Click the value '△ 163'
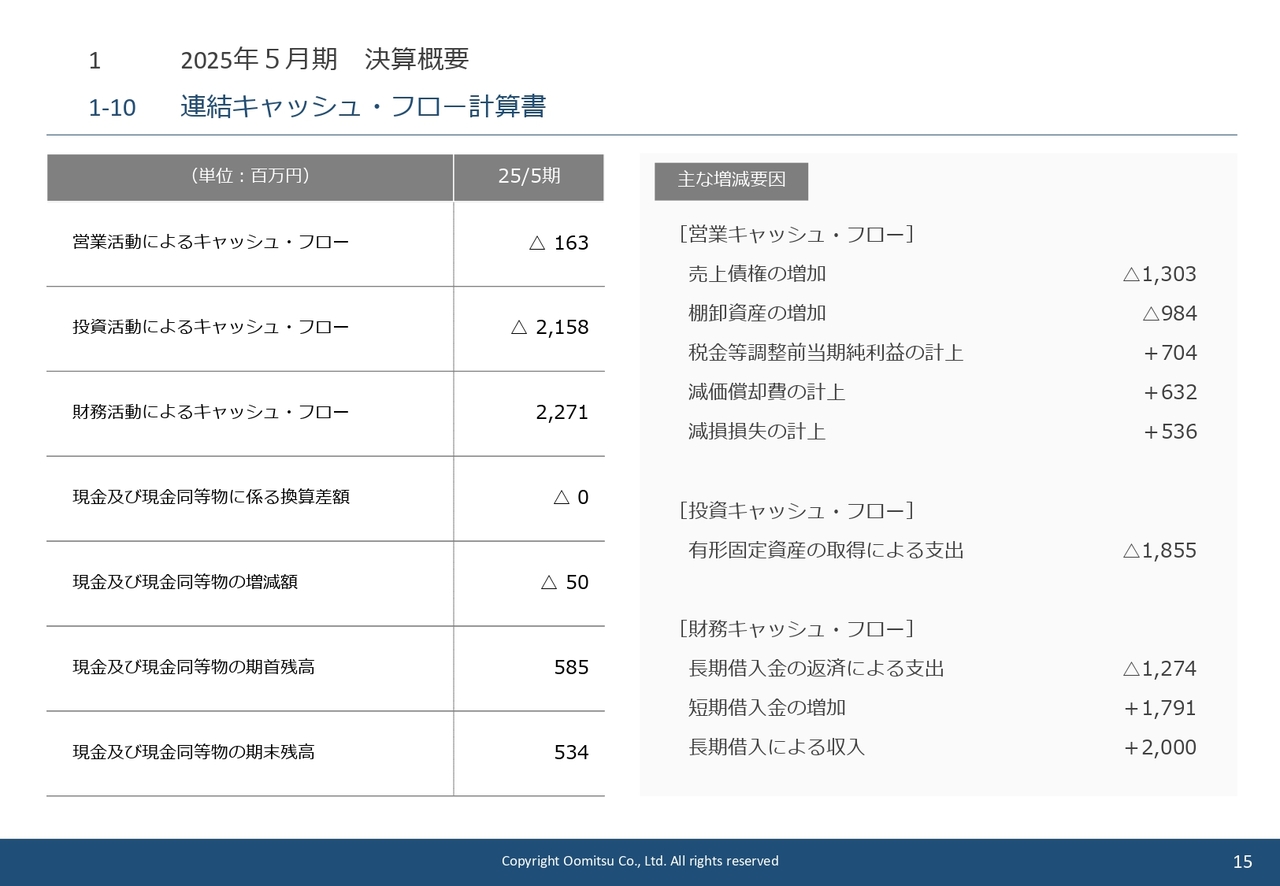 (x=558, y=243)
